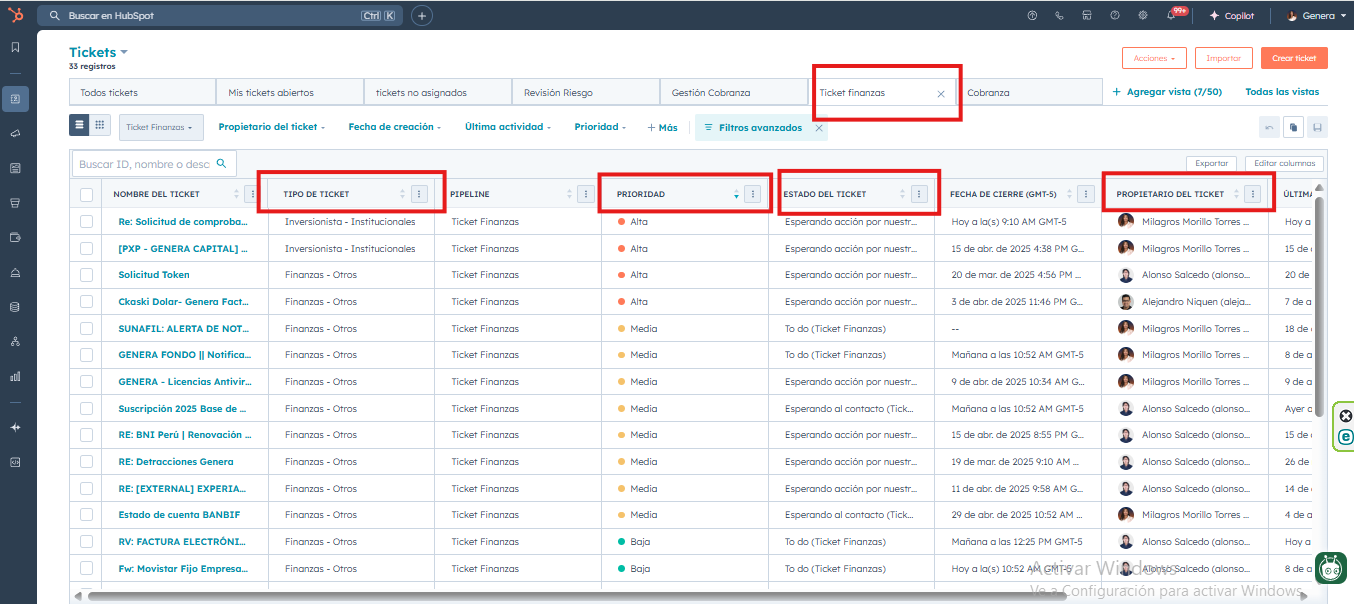Check the select-all tickets checkbox
This screenshot has width=1354, height=604.
coord(86,195)
